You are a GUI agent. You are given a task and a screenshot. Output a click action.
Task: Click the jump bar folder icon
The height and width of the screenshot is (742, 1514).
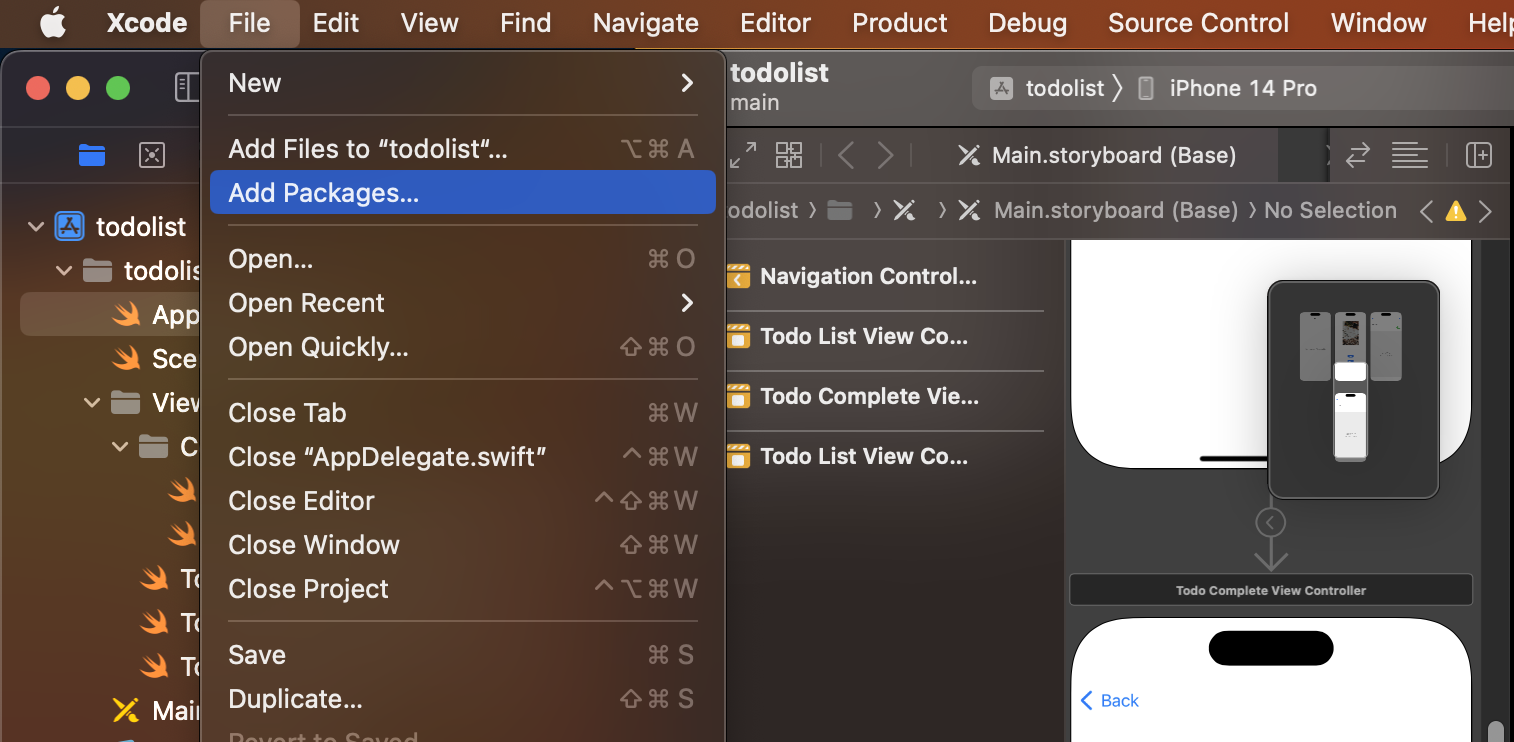pos(840,210)
